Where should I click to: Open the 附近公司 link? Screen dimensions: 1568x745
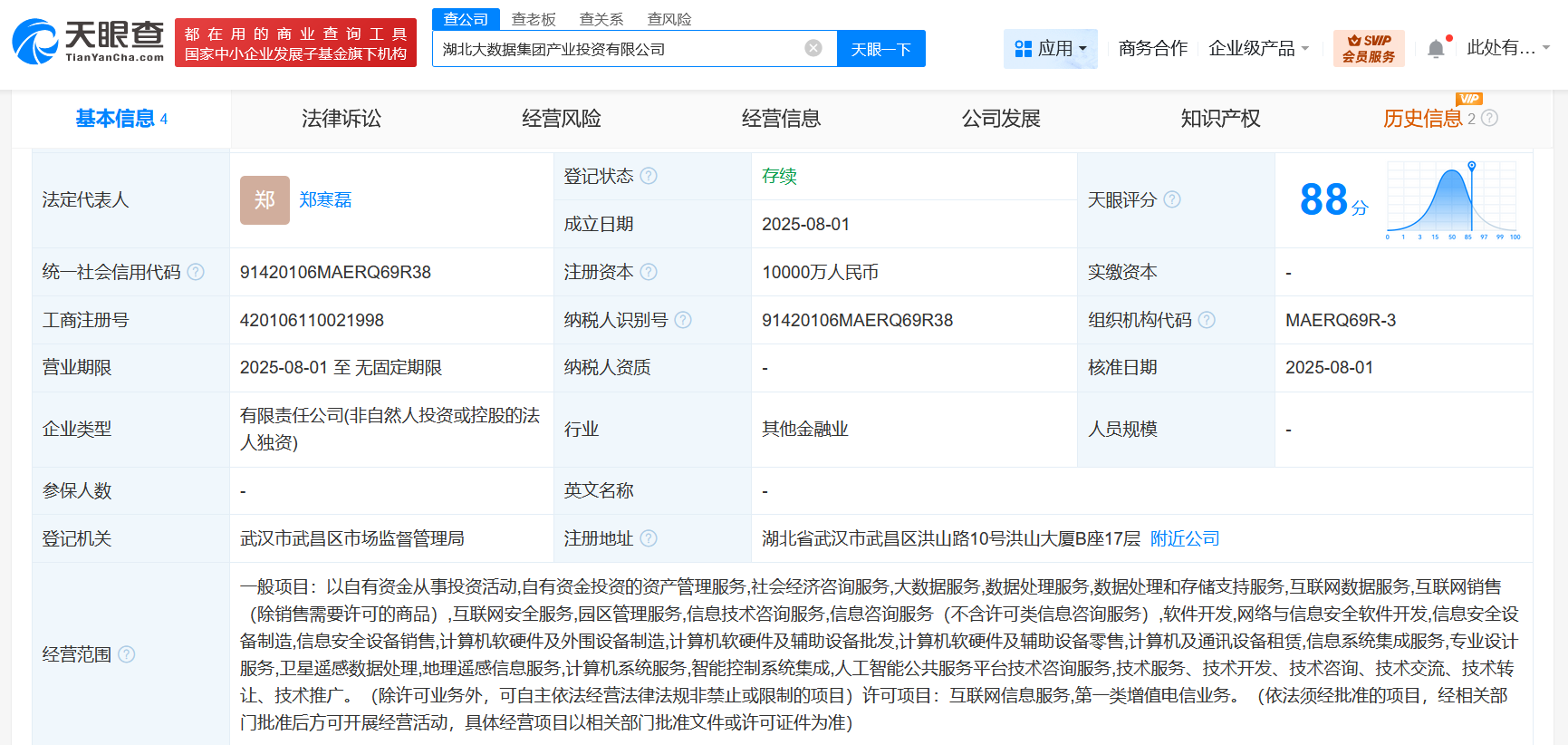coord(1185,538)
